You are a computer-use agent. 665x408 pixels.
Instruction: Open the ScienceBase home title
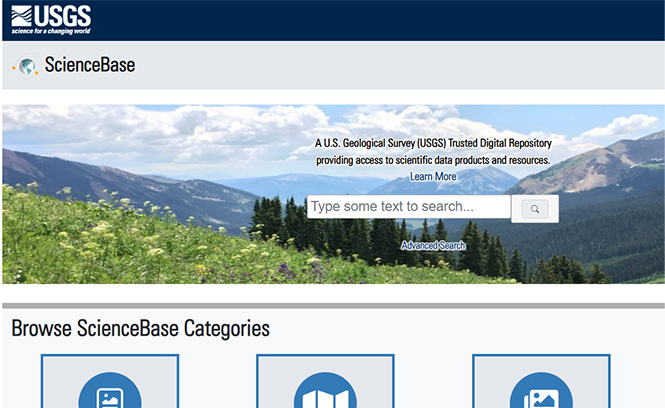click(x=90, y=65)
